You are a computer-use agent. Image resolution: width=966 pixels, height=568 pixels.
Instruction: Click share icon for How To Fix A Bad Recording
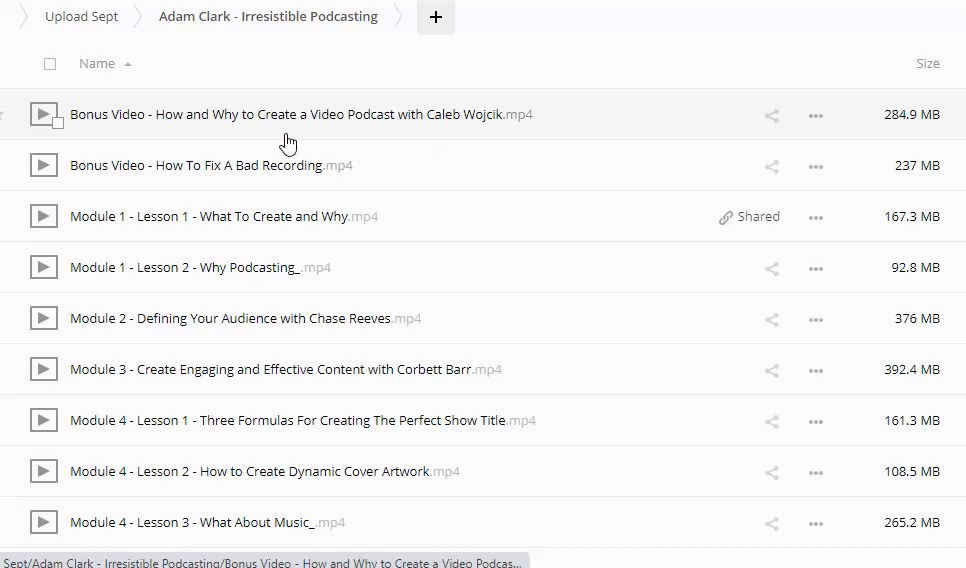point(771,166)
